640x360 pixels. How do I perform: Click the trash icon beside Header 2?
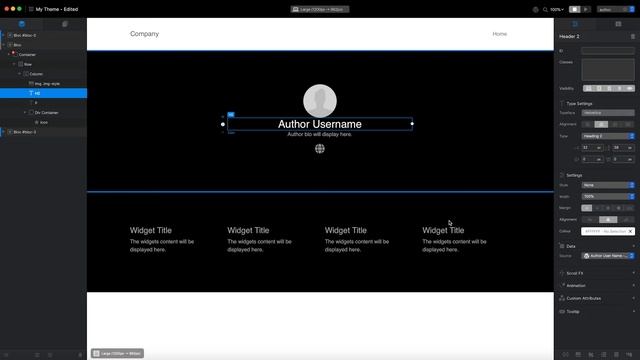[x=633, y=37]
